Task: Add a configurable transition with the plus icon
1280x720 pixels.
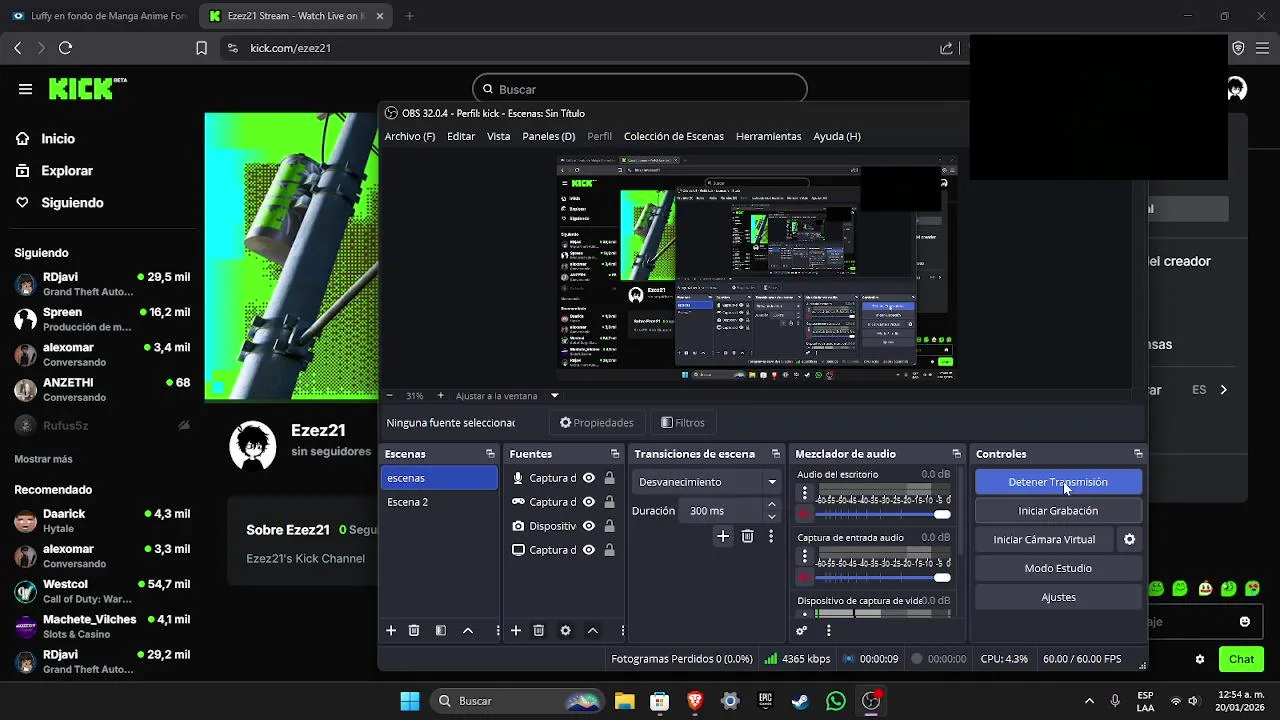Action: 723,537
